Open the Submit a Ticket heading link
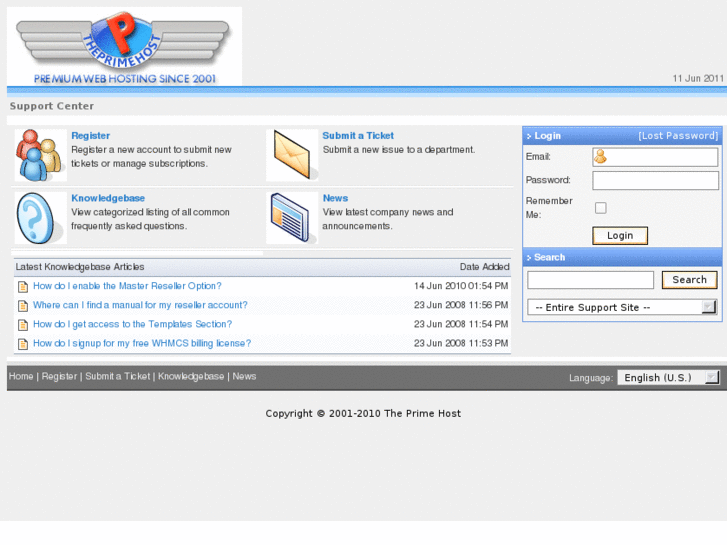Screen dimensions: 727x545 tap(358, 135)
